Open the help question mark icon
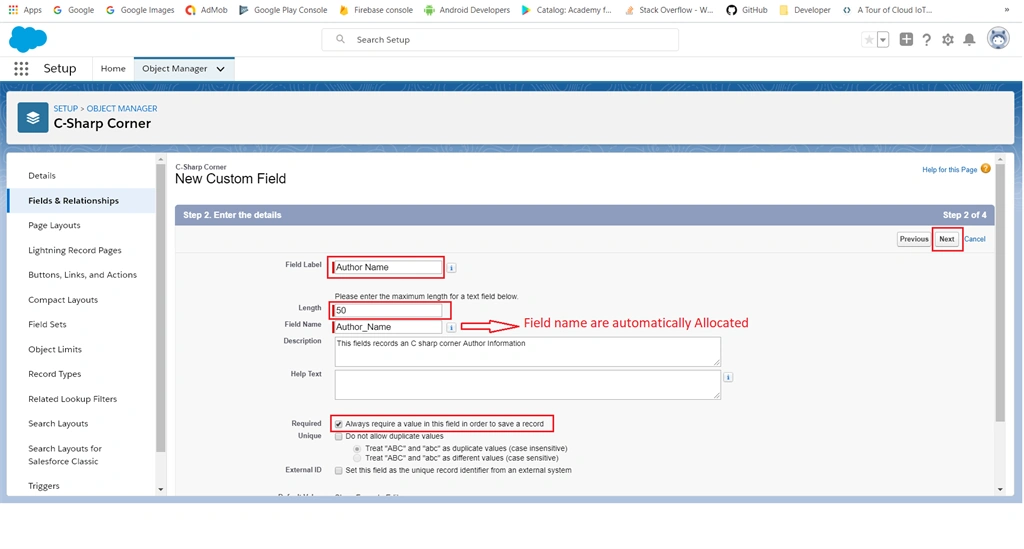 pyautogui.click(x=926, y=40)
